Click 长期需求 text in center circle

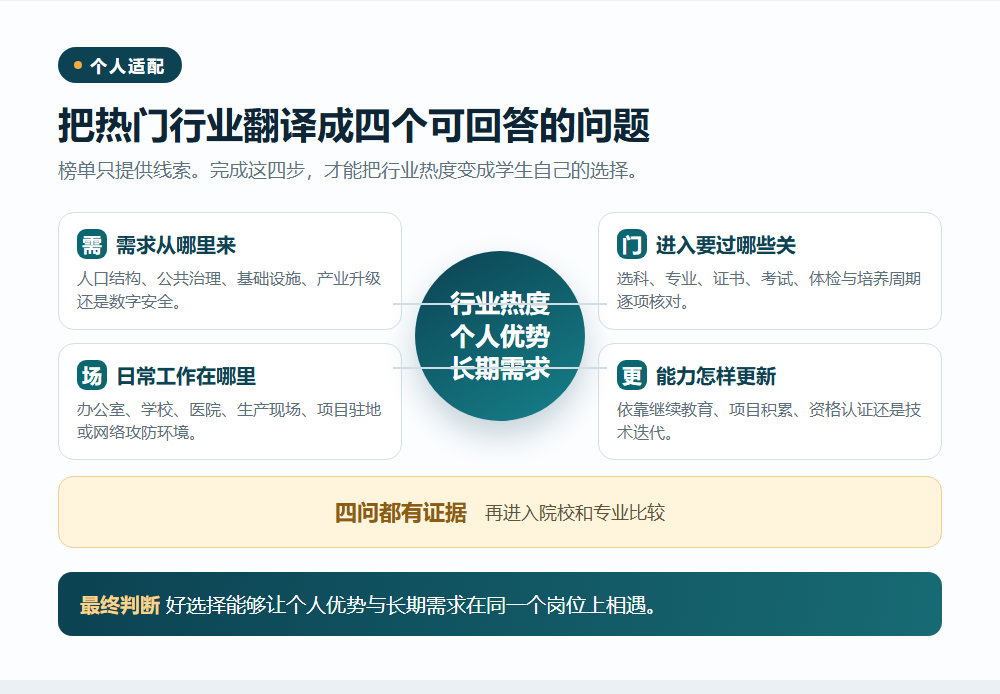(x=500, y=368)
